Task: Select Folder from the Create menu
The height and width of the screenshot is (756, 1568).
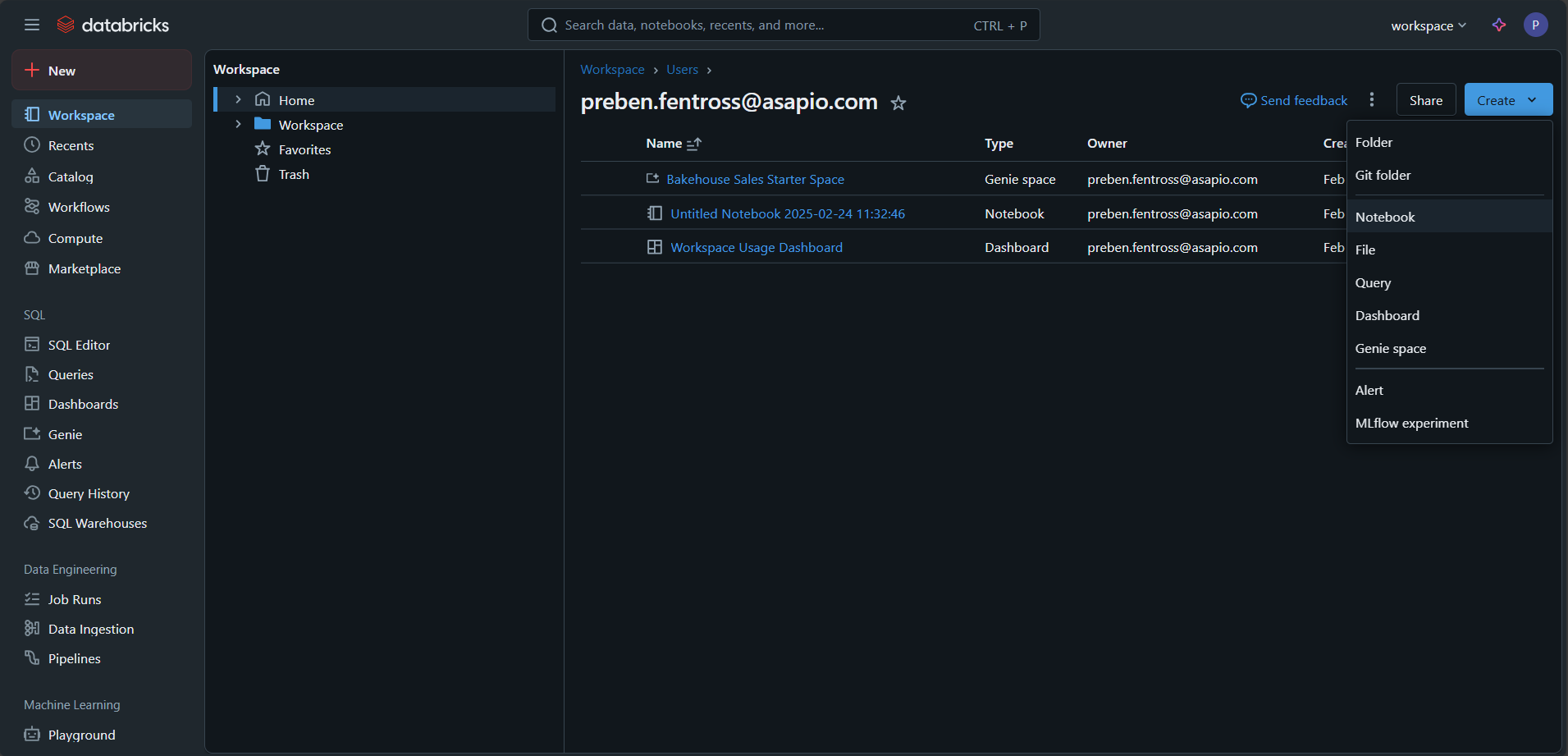Action: click(1449, 142)
